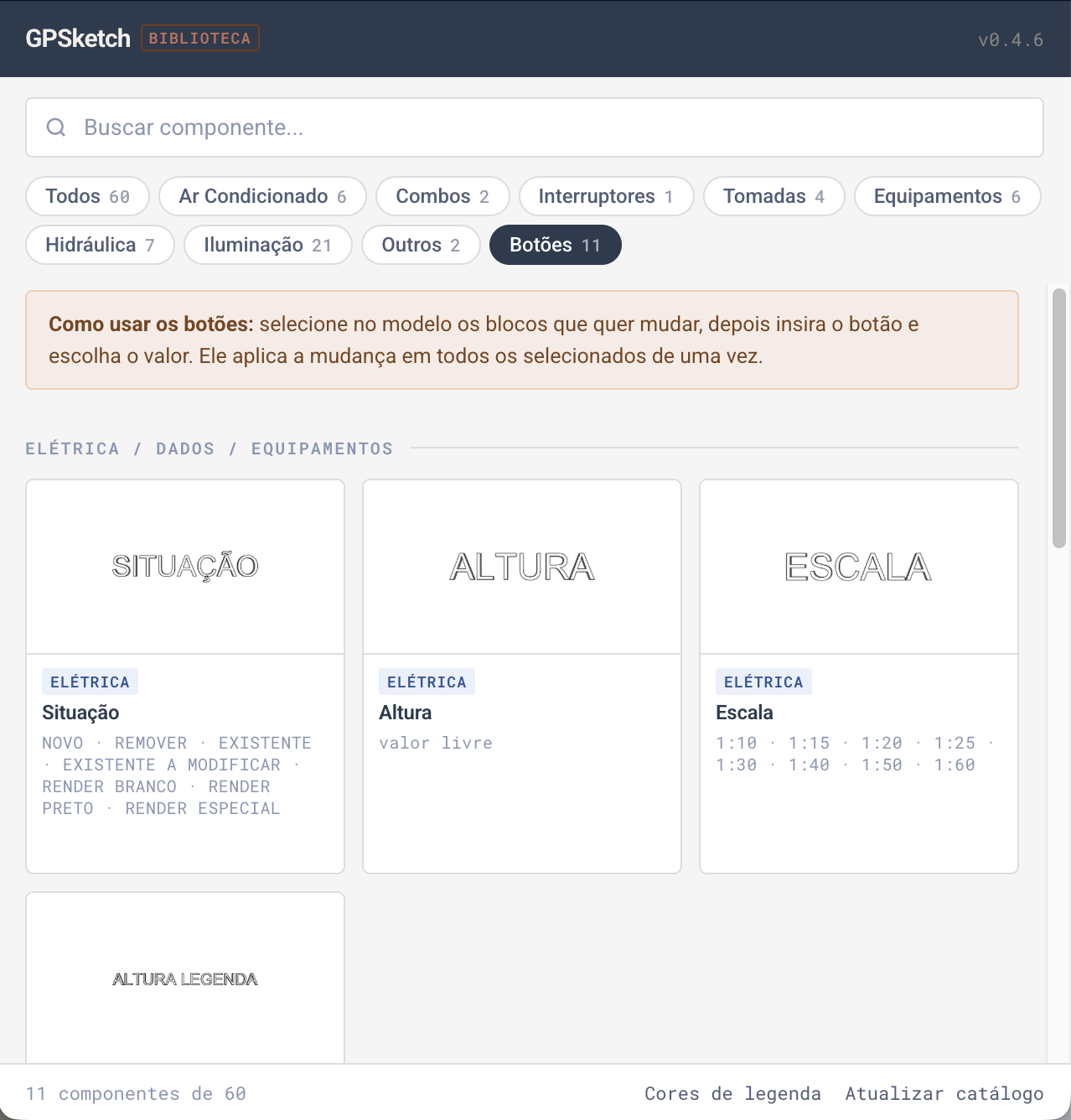Show the Interruptores category
Screen dimensions: 1071x1120
[607, 196]
